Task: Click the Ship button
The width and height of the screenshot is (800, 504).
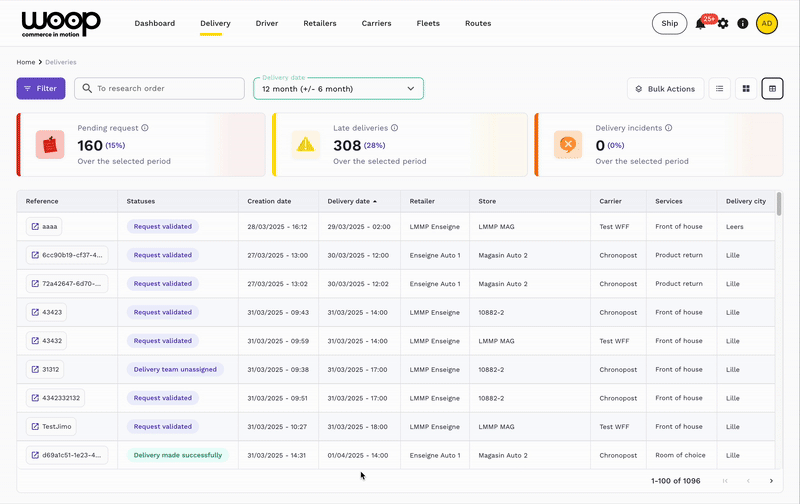Action: pos(669,23)
